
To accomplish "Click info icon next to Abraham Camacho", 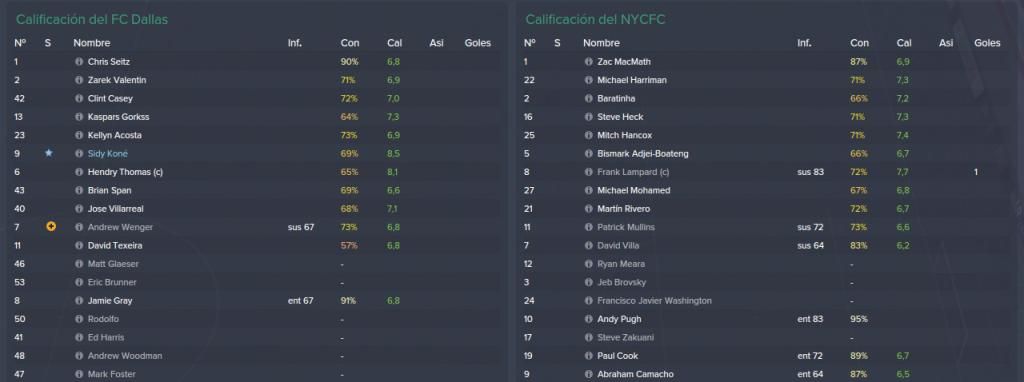I will tap(588, 375).
